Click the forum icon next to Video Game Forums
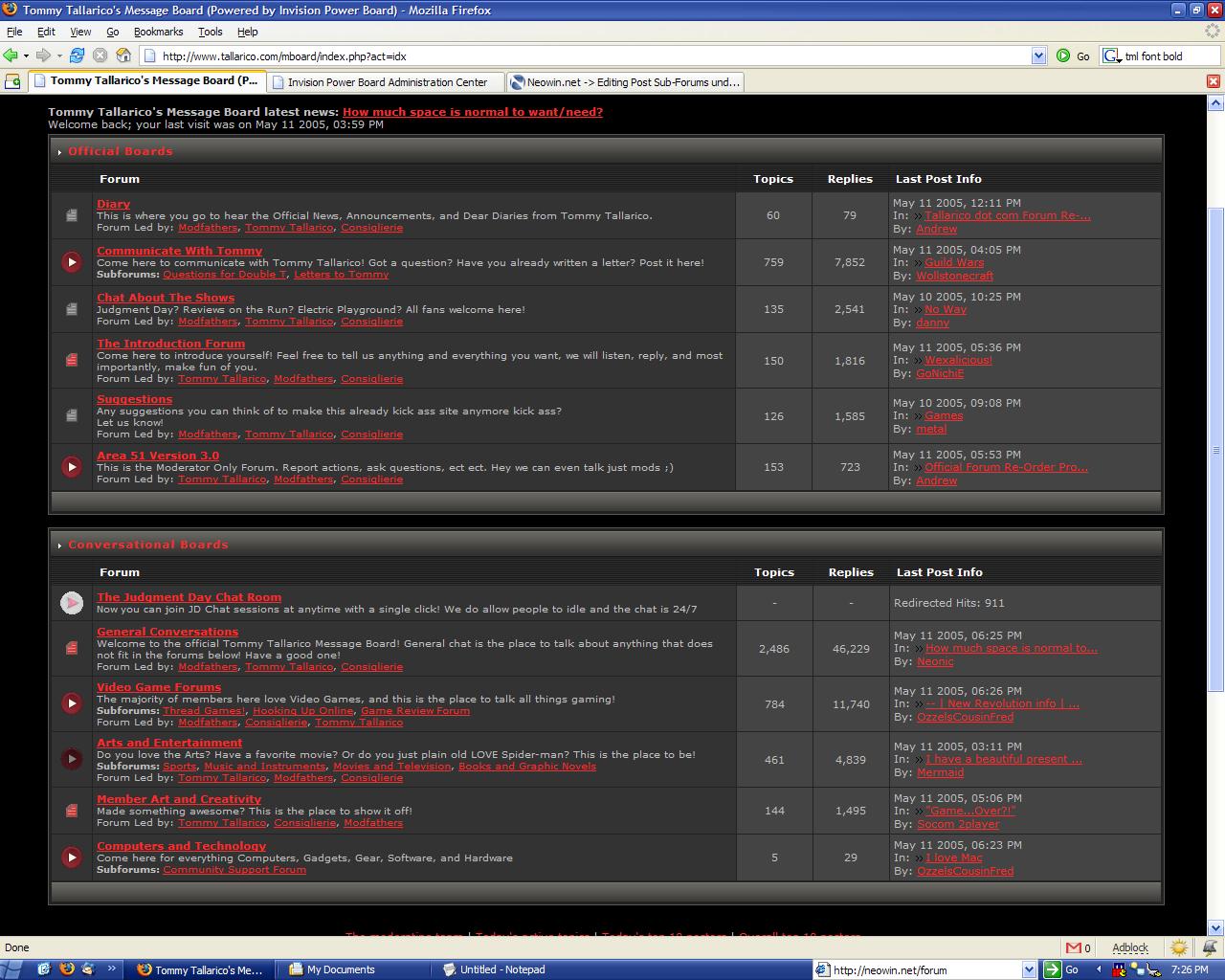The image size is (1225, 980). [x=71, y=702]
